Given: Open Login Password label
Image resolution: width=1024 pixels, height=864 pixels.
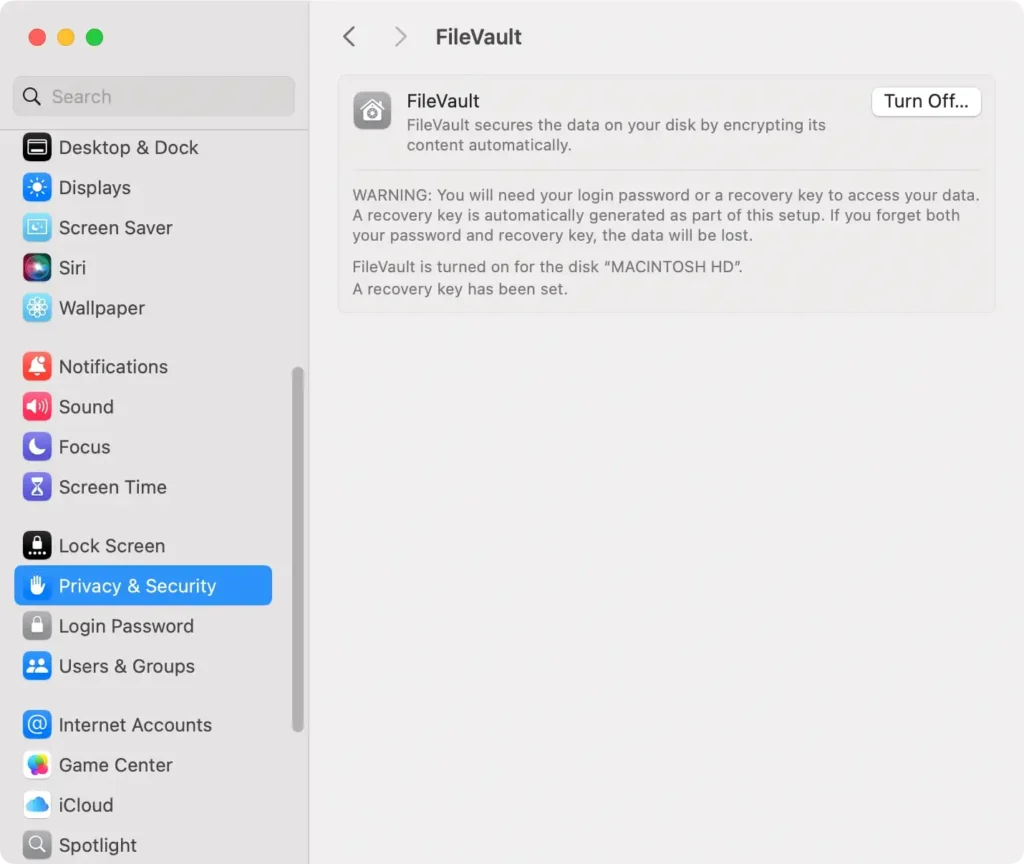Looking at the screenshot, I should (127, 626).
